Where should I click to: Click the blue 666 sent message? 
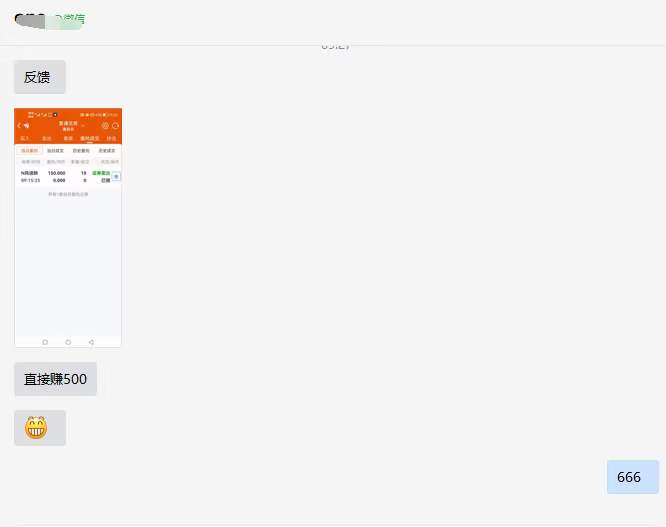[x=633, y=477]
